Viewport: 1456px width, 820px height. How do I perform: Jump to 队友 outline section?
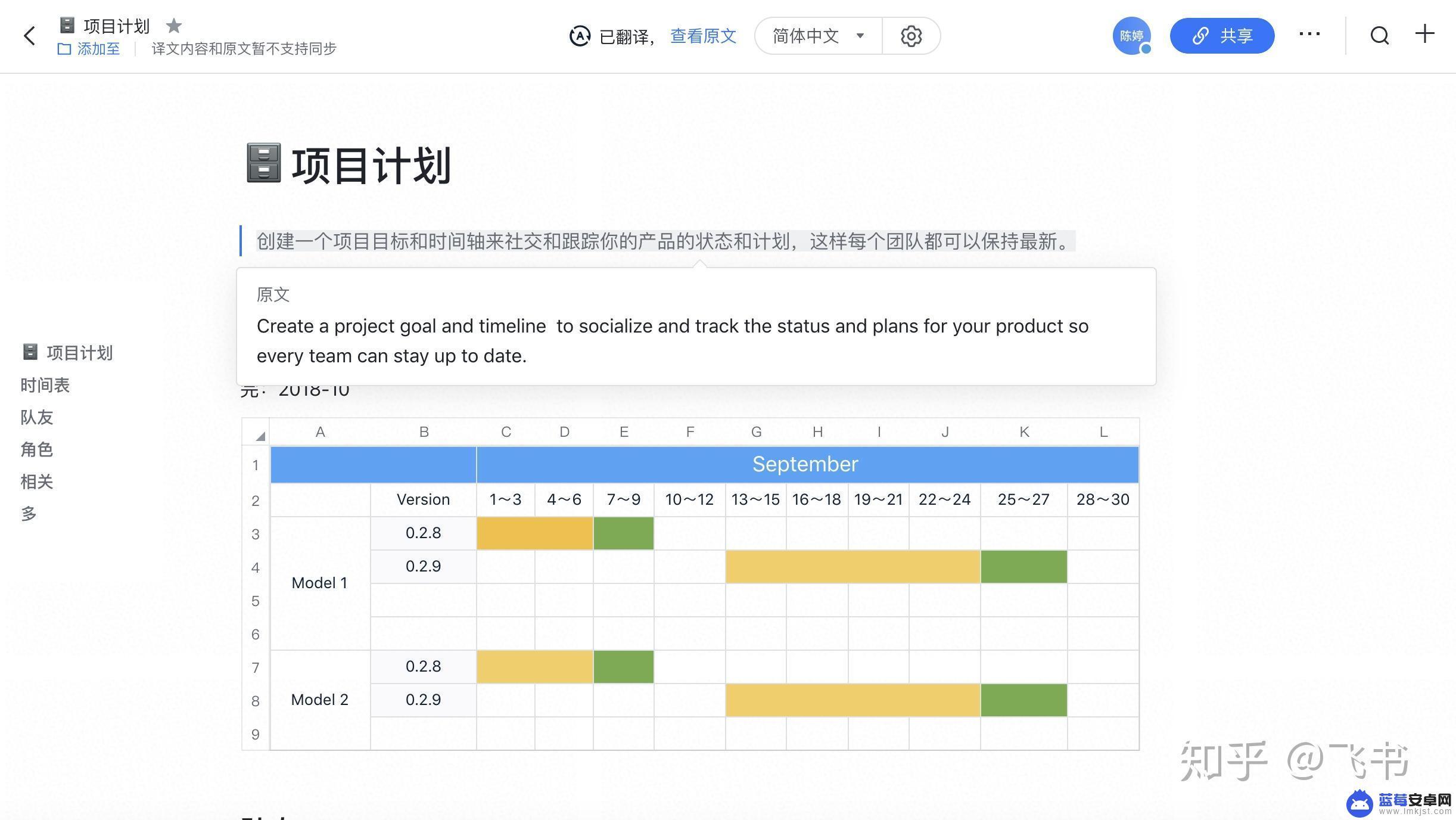[x=37, y=417]
